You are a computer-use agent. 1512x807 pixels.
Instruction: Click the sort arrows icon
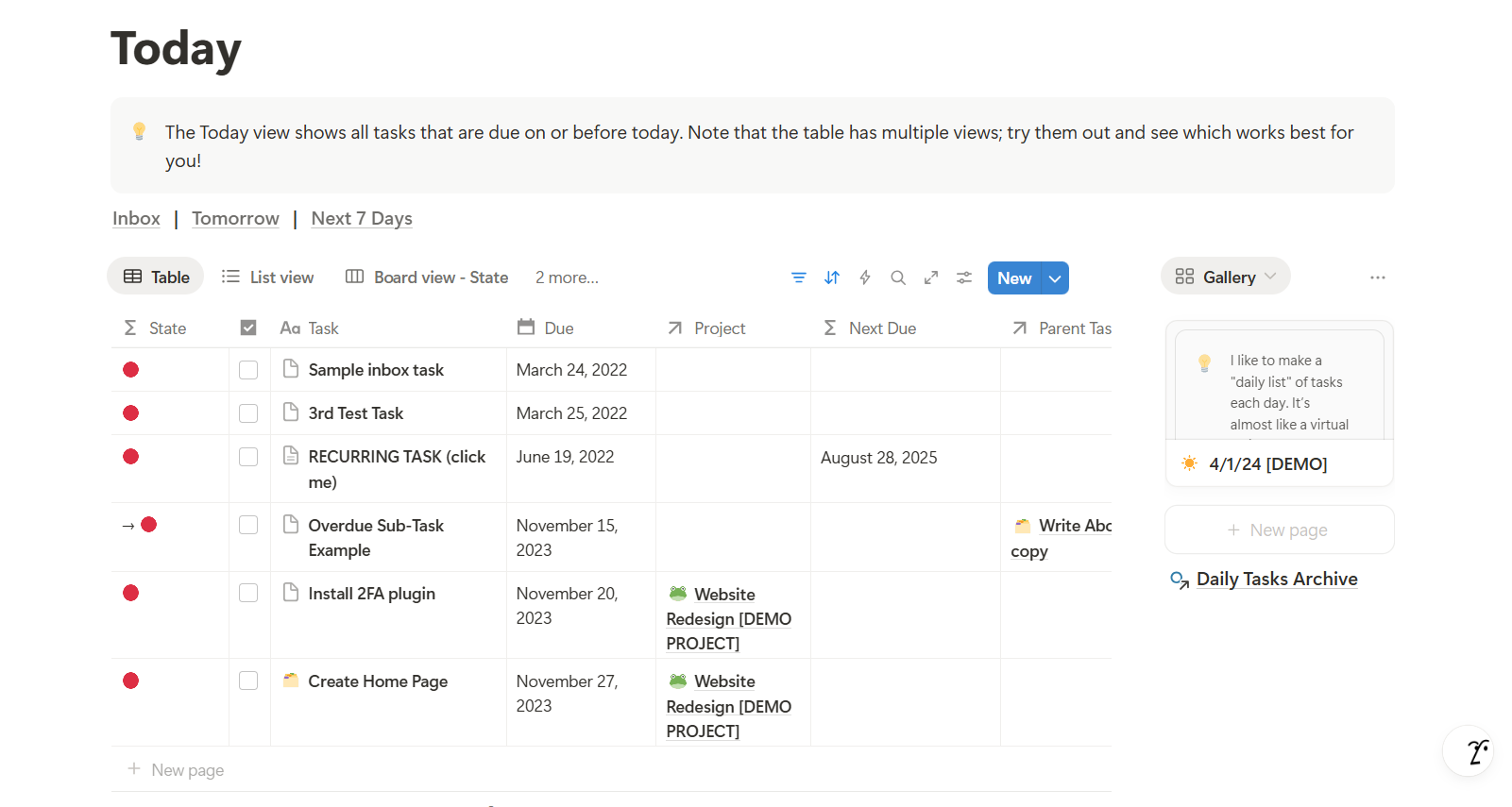pyautogui.click(x=832, y=277)
